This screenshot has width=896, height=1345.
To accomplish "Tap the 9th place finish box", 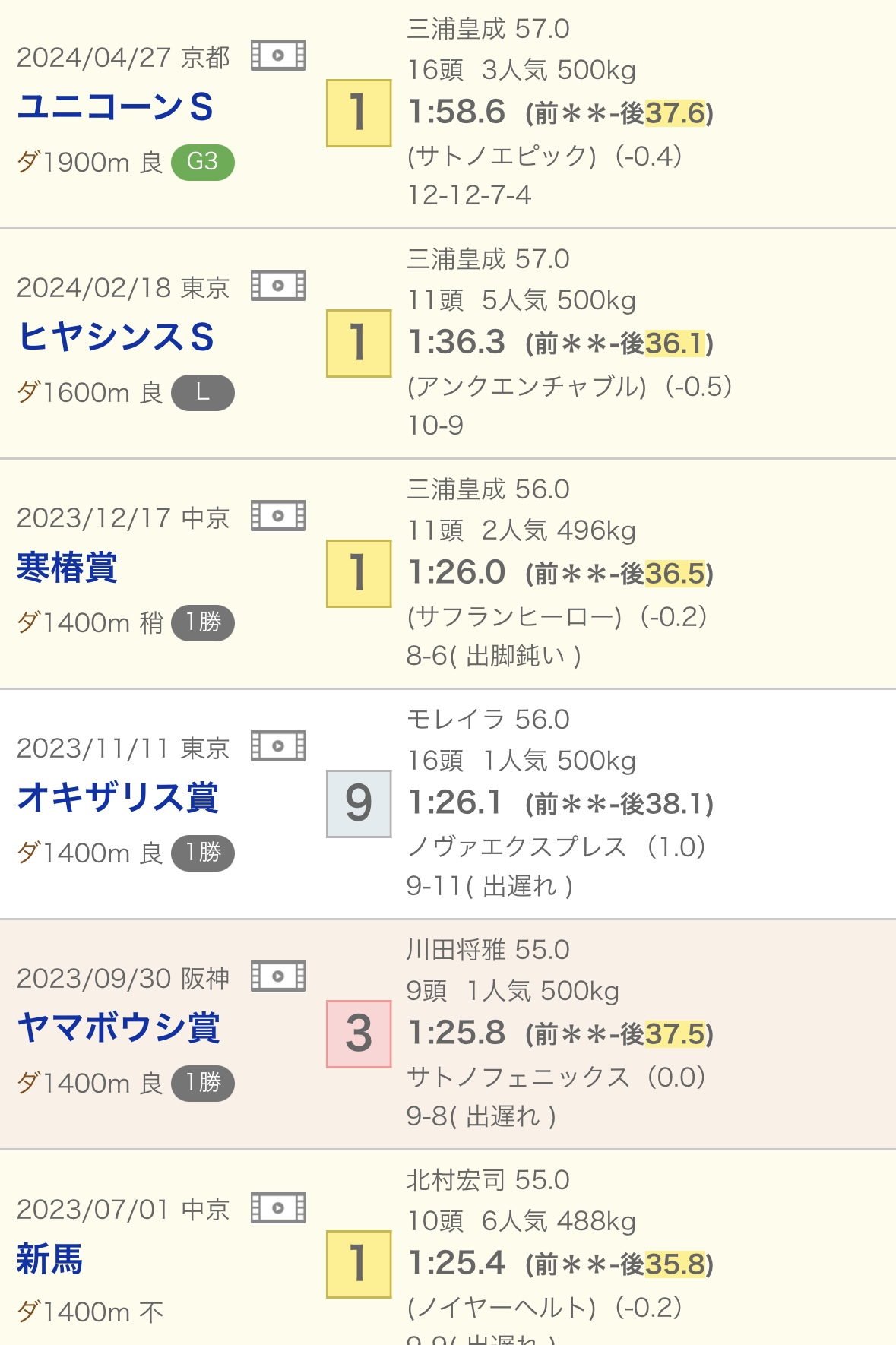I will [359, 804].
